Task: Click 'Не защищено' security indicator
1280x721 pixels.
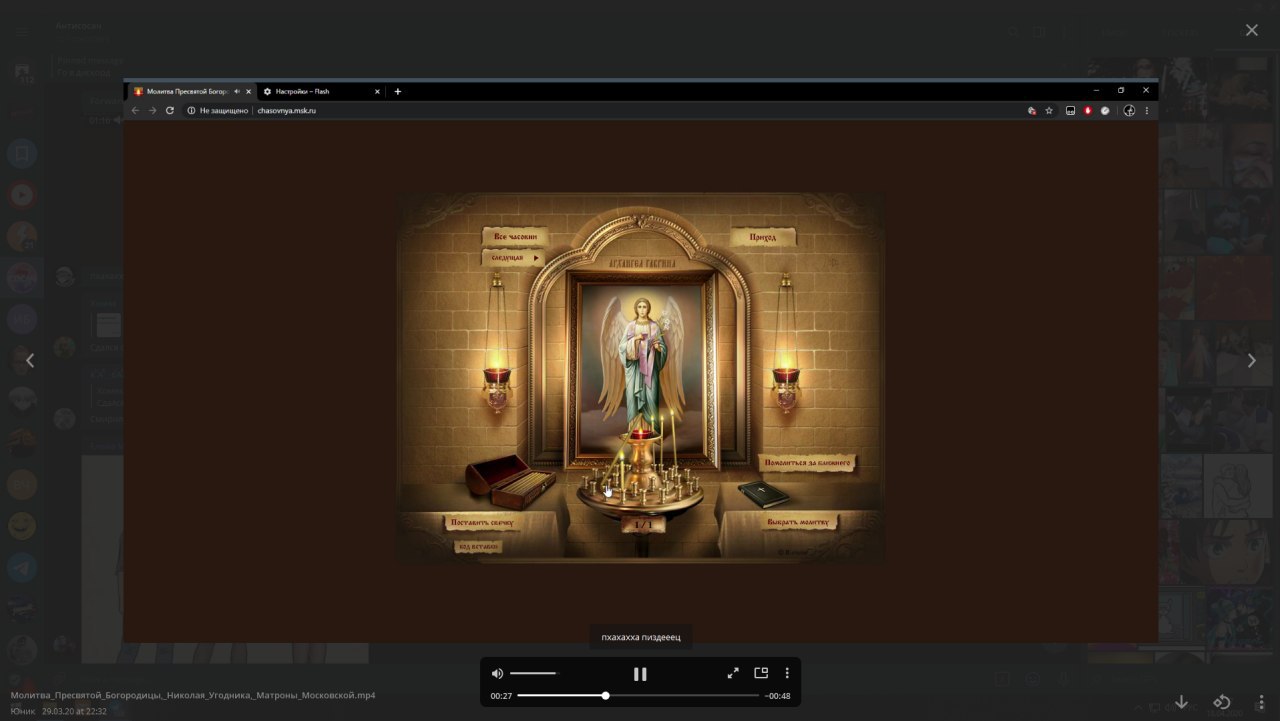Action: 217,111
